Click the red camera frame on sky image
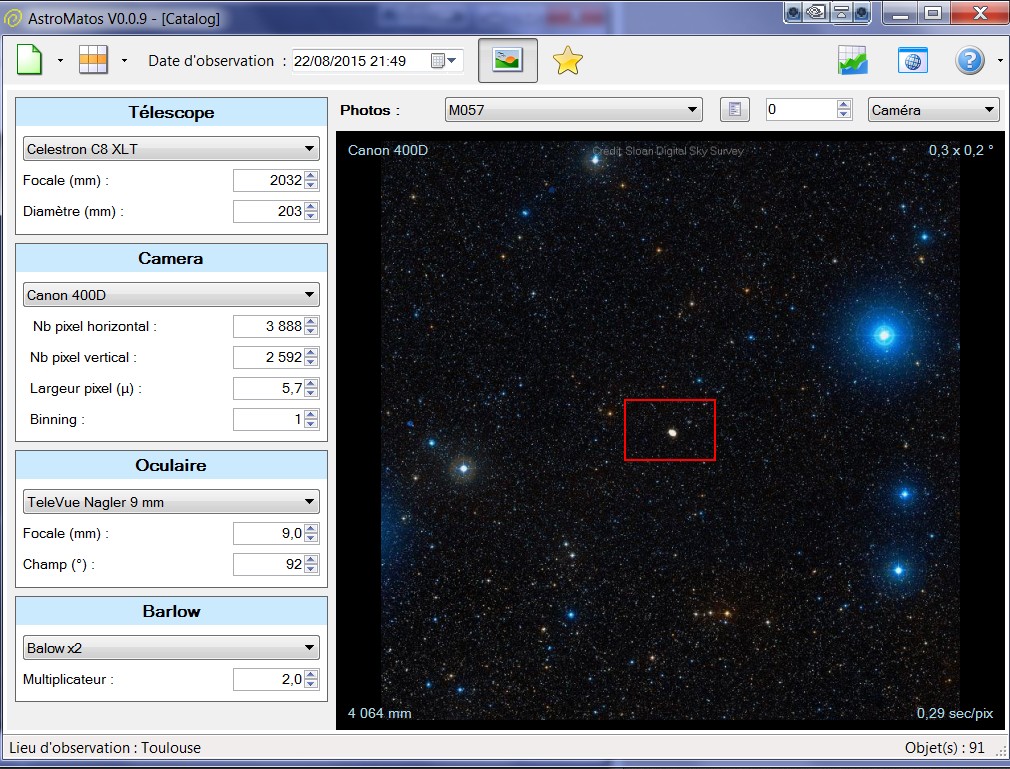The height and width of the screenshot is (769, 1010). coord(670,430)
